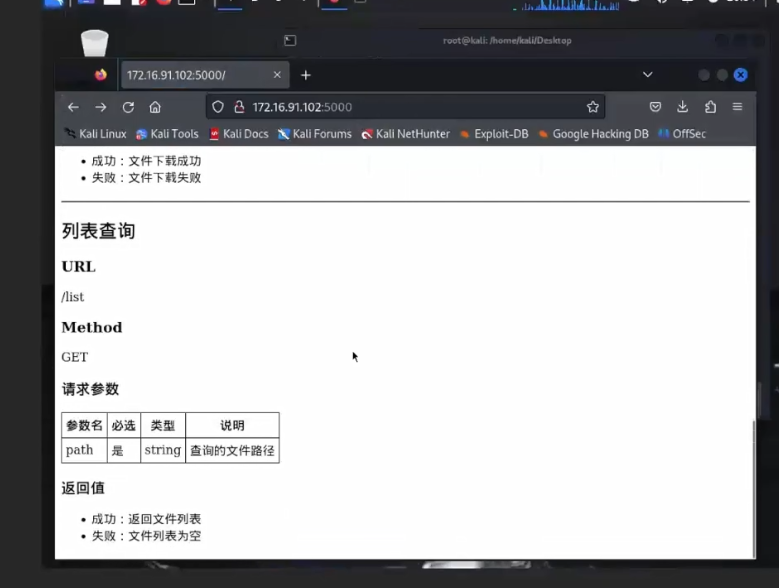Click the page vertical scrollbar thumb
The width and height of the screenshot is (779, 588).
tap(754, 489)
